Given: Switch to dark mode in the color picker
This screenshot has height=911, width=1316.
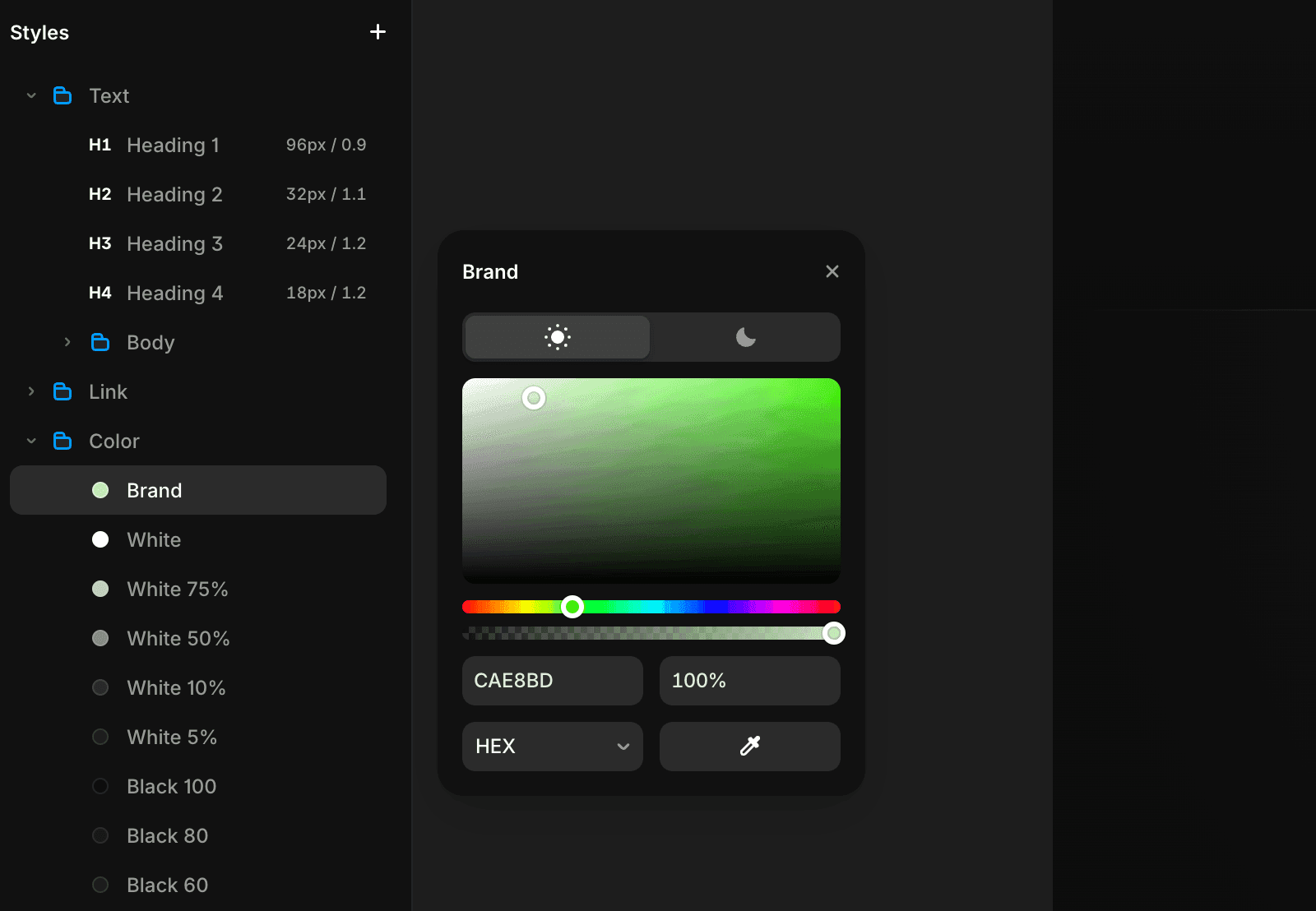Looking at the screenshot, I should click(x=745, y=336).
